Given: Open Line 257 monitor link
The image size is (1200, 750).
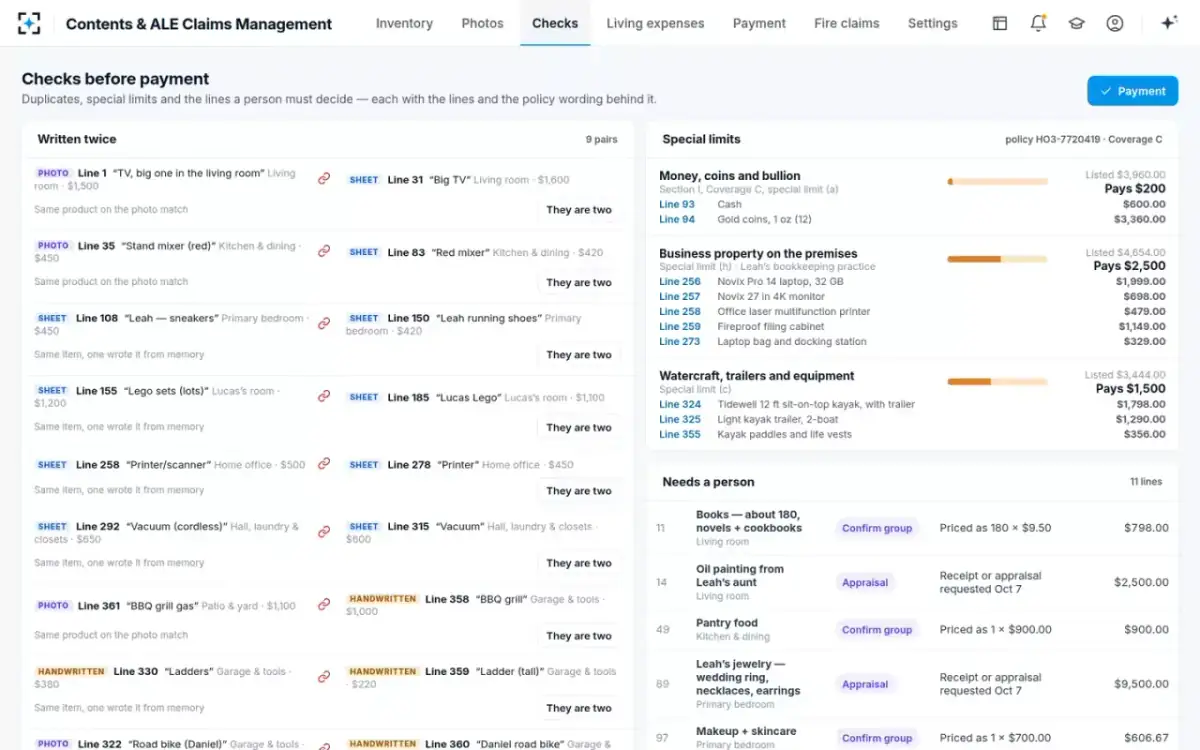Looking at the screenshot, I should tap(680, 297).
